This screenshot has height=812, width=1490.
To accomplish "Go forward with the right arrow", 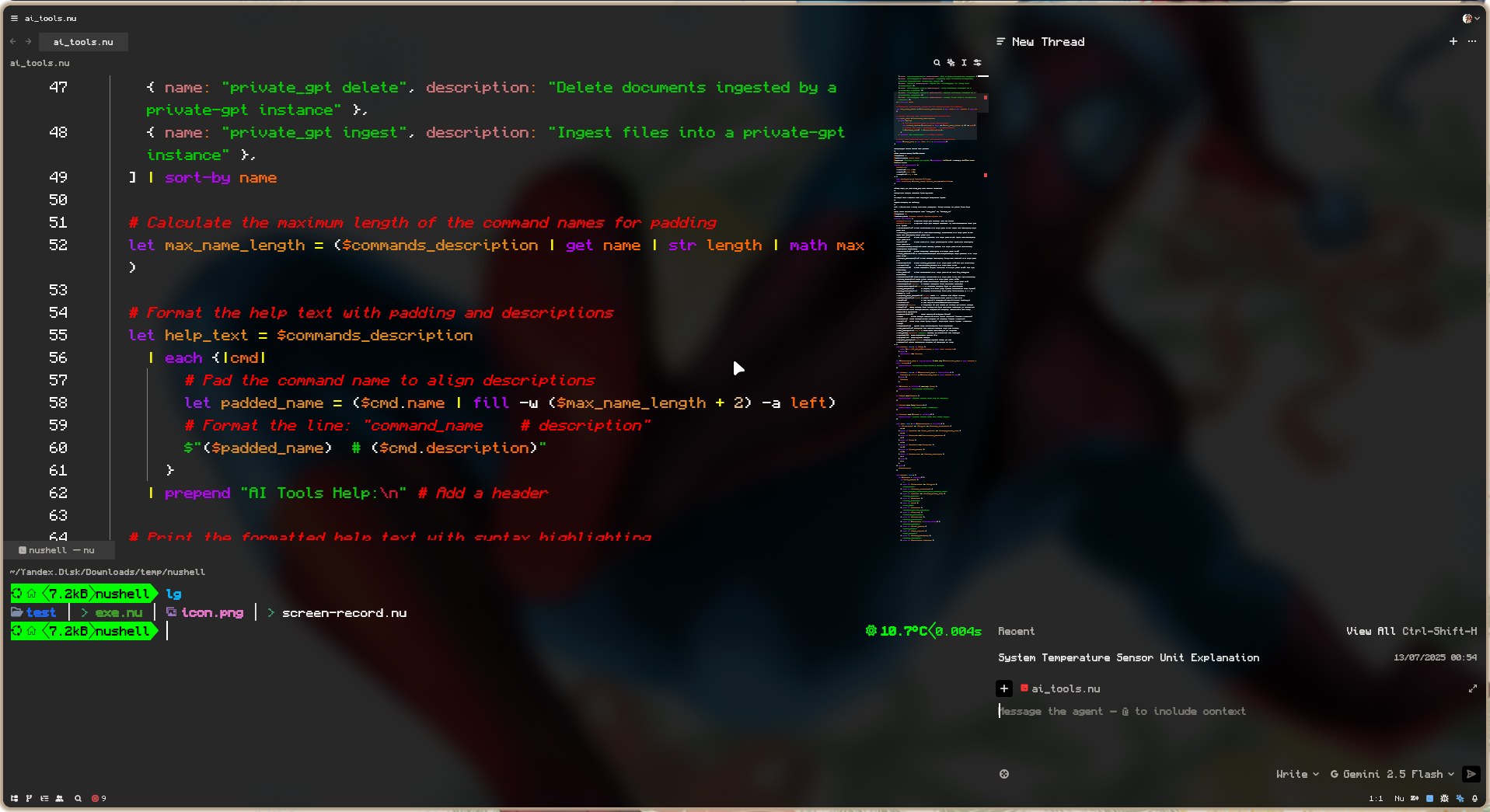I will [x=29, y=41].
